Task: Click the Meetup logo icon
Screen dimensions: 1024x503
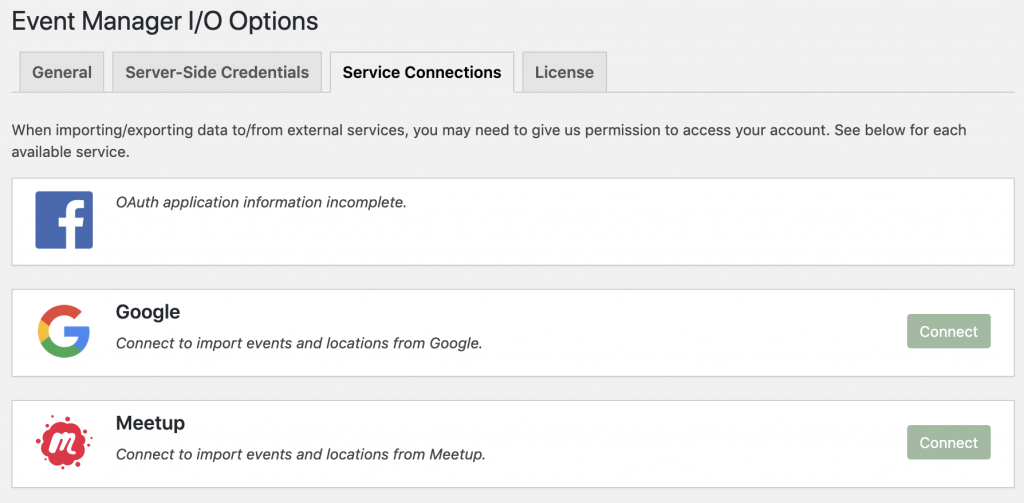Action: [x=64, y=442]
